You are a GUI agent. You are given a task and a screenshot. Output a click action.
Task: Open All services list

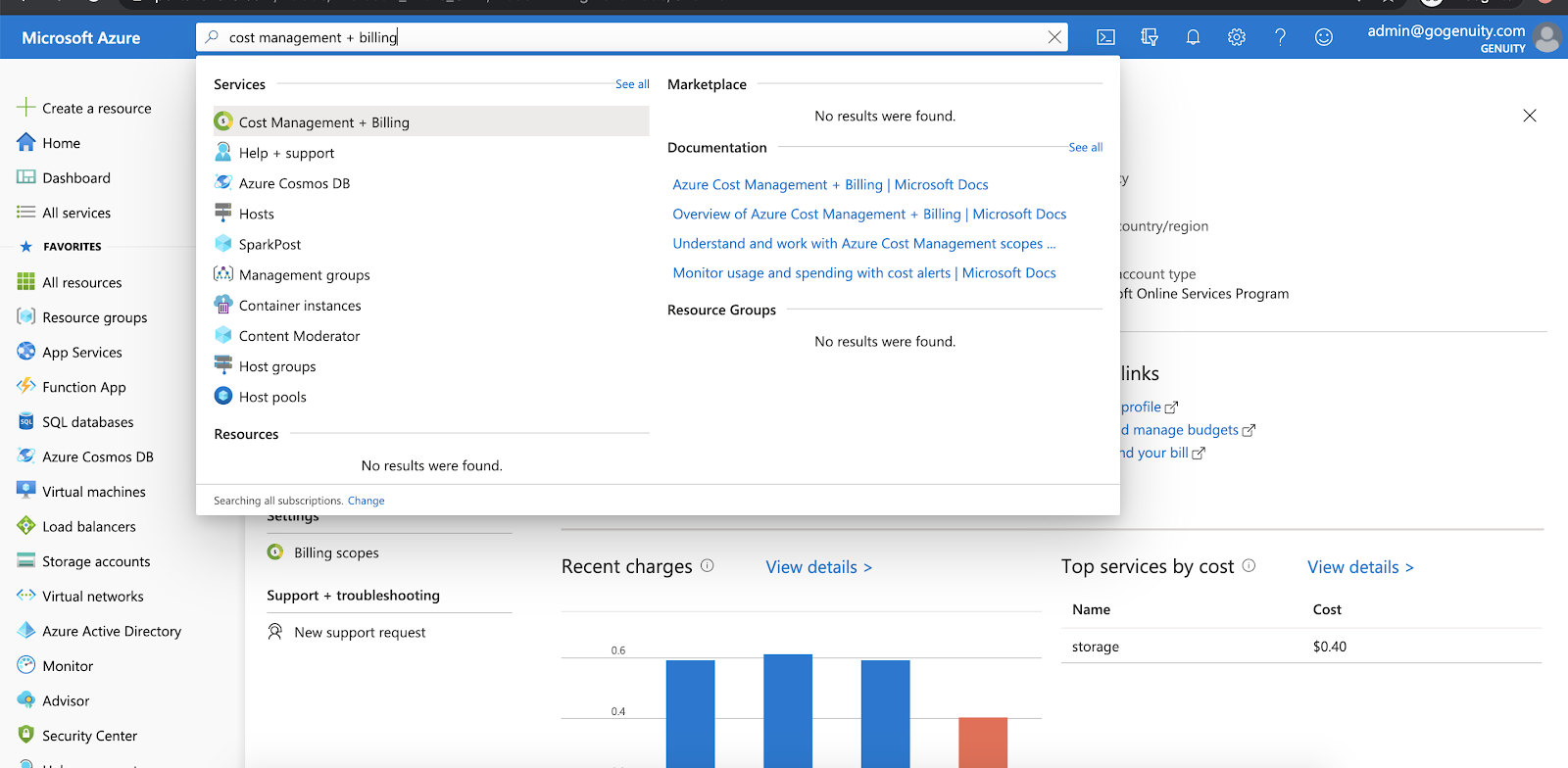point(76,213)
